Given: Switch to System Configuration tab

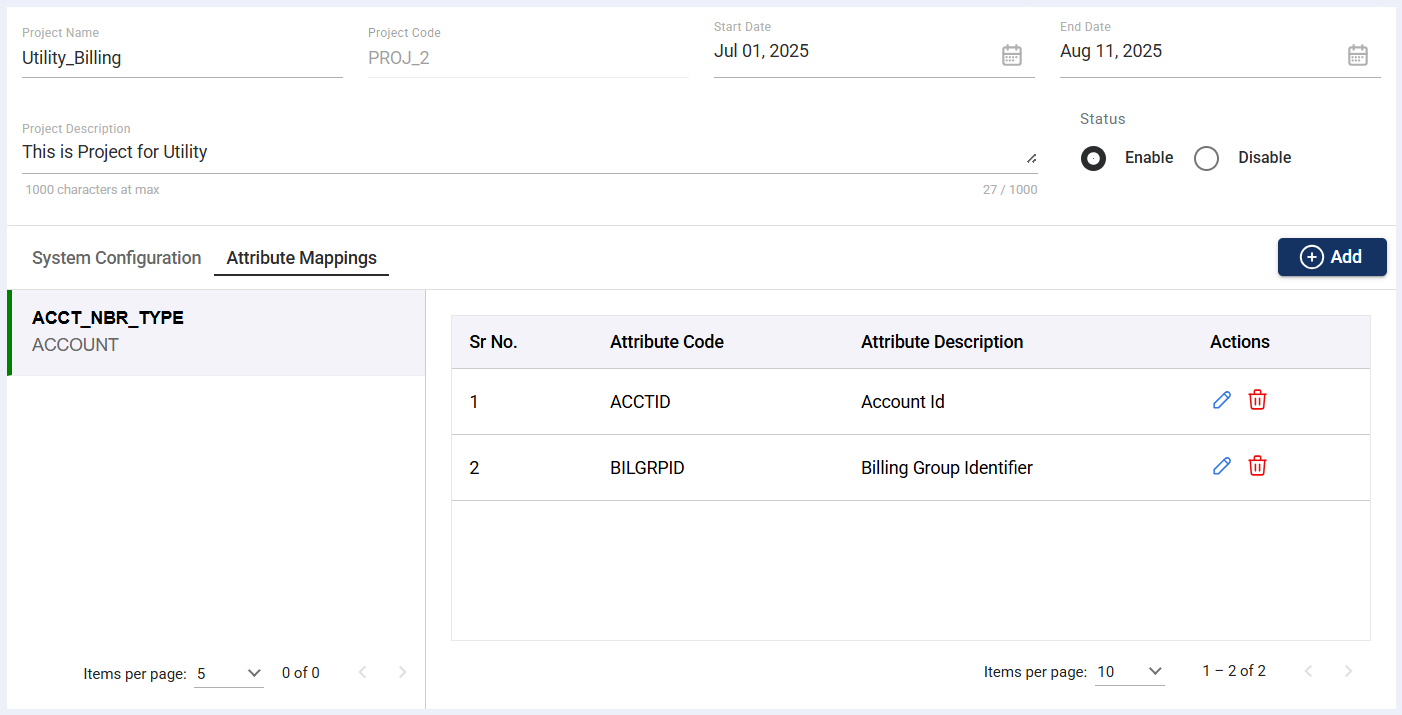Looking at the screenshot, I should [116, 258].
